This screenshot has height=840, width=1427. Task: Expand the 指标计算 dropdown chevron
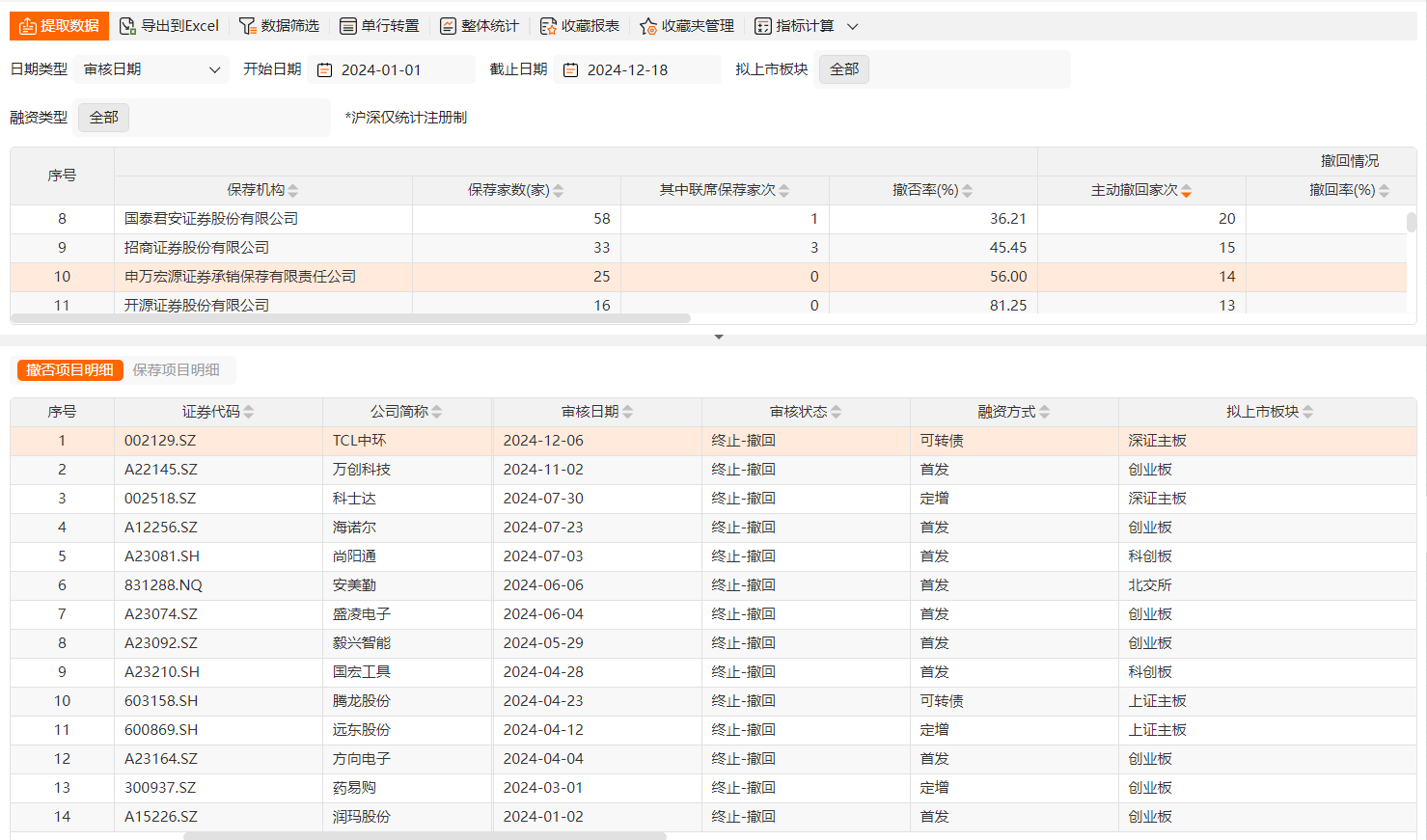point(852,26)
